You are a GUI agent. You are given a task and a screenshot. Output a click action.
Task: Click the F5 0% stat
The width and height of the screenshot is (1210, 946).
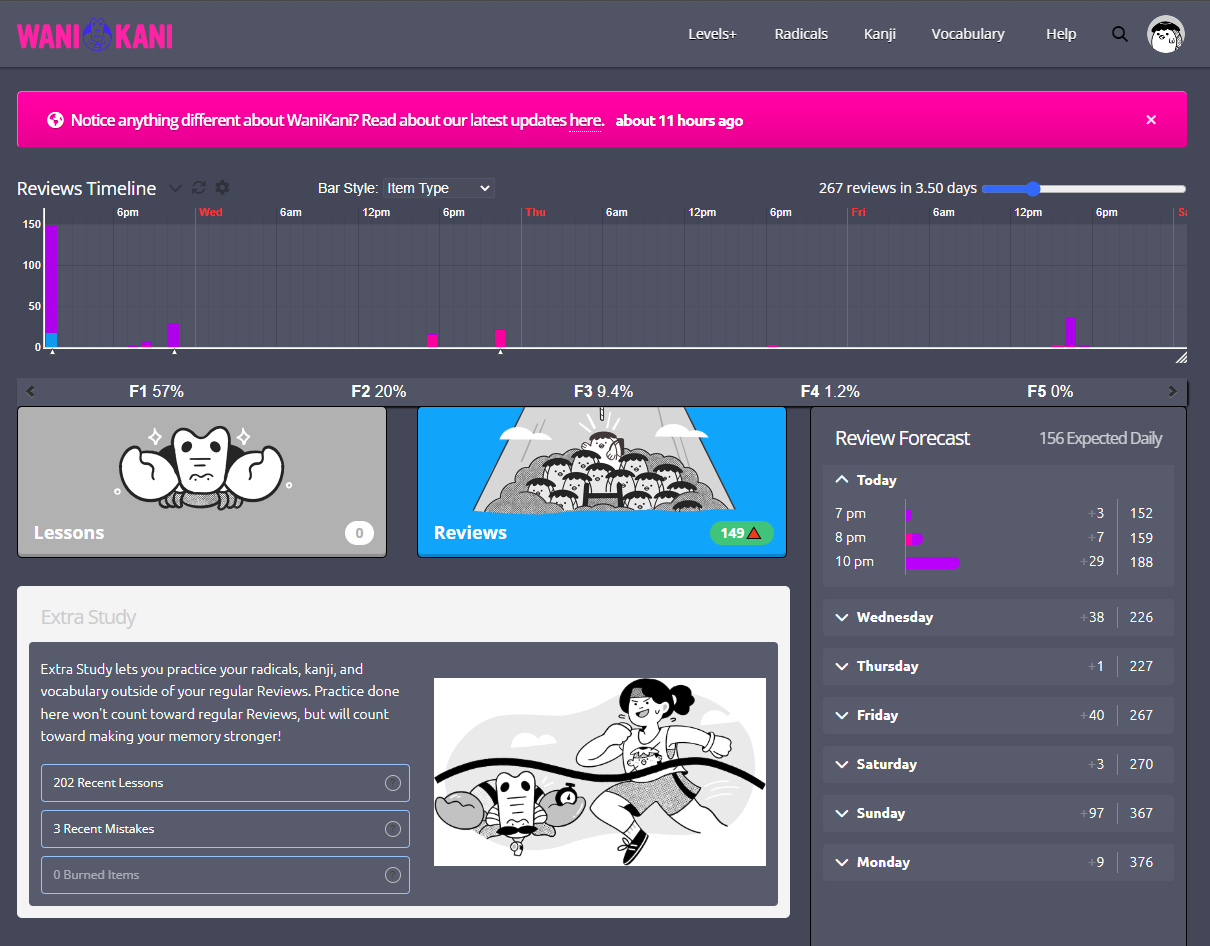pos(1050,392)
